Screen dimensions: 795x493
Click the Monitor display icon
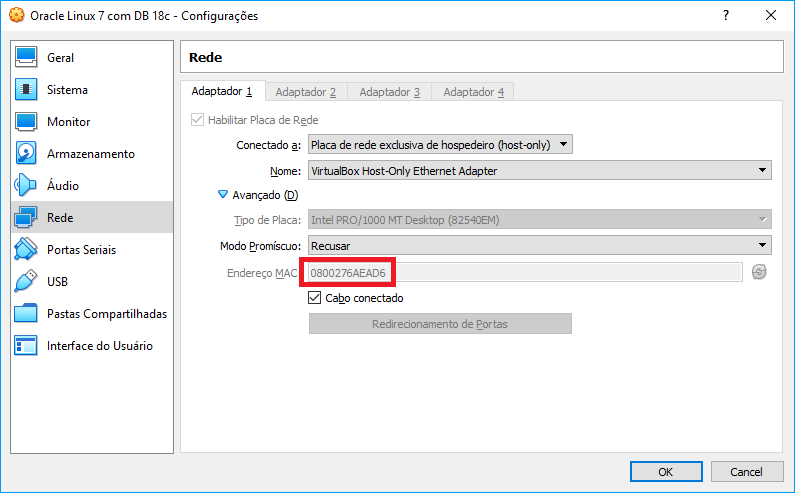(26, 121)
